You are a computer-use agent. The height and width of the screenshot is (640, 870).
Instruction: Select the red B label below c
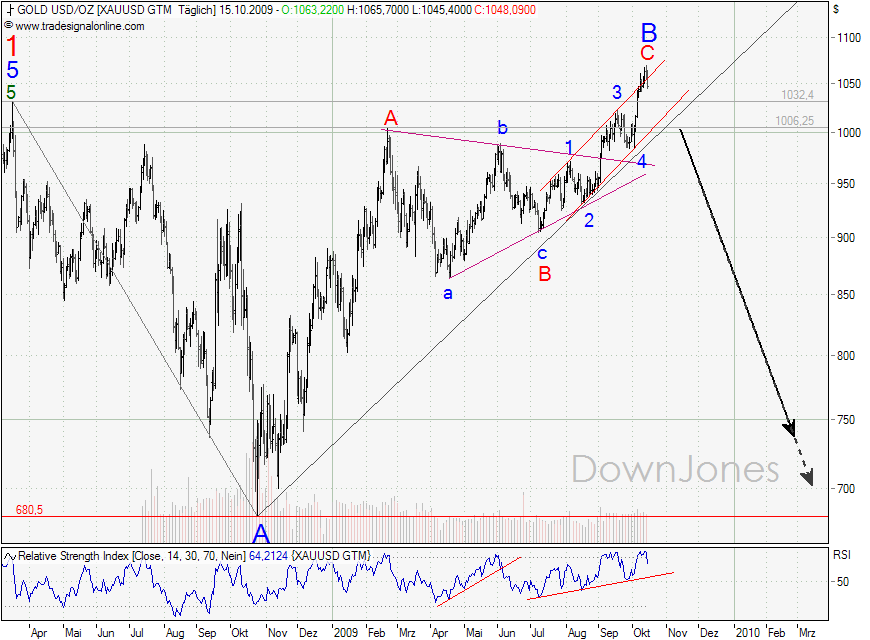point(545,274)
